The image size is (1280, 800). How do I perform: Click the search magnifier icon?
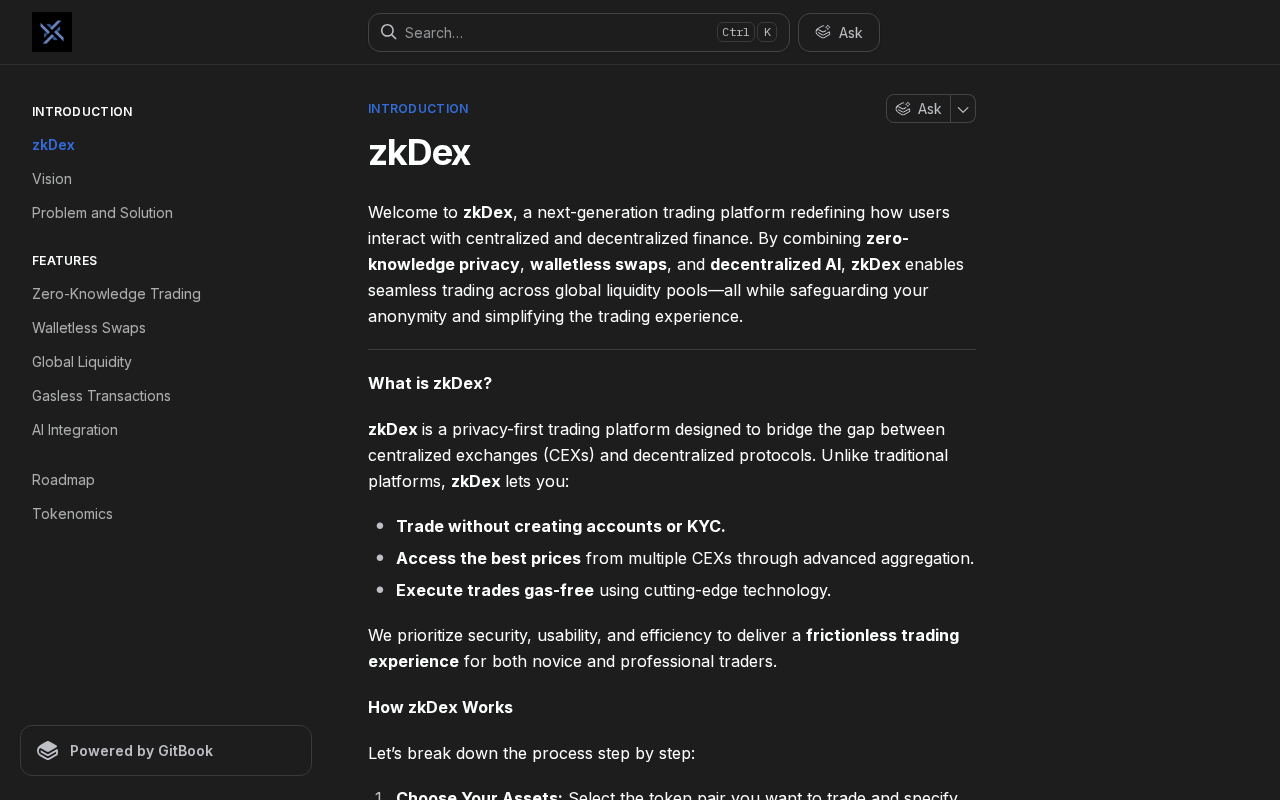389,32
